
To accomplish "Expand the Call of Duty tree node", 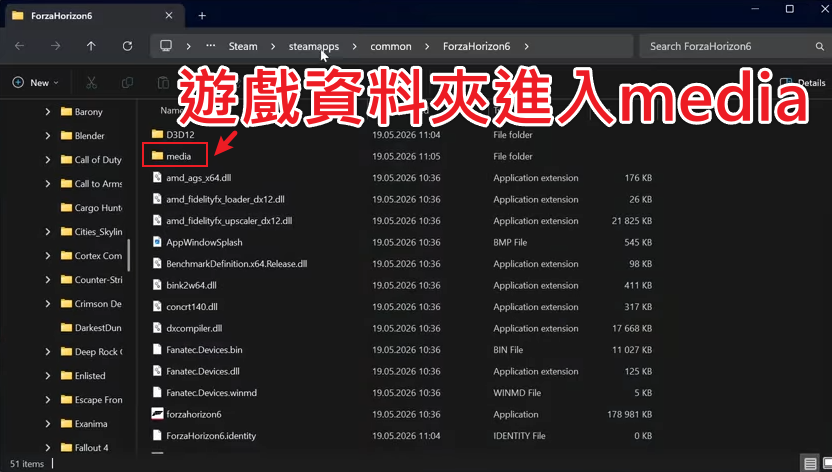I will click(x=48, y=160).
